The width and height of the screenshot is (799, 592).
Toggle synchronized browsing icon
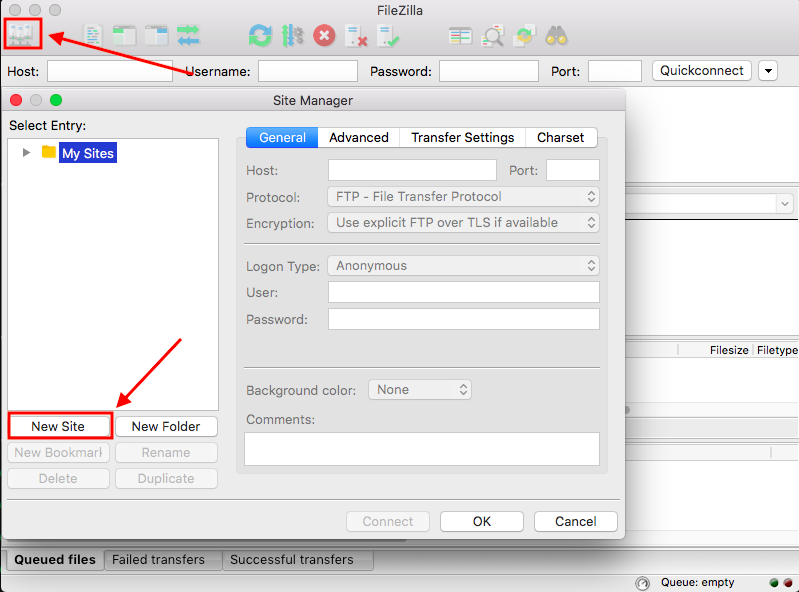pos(524,36)
